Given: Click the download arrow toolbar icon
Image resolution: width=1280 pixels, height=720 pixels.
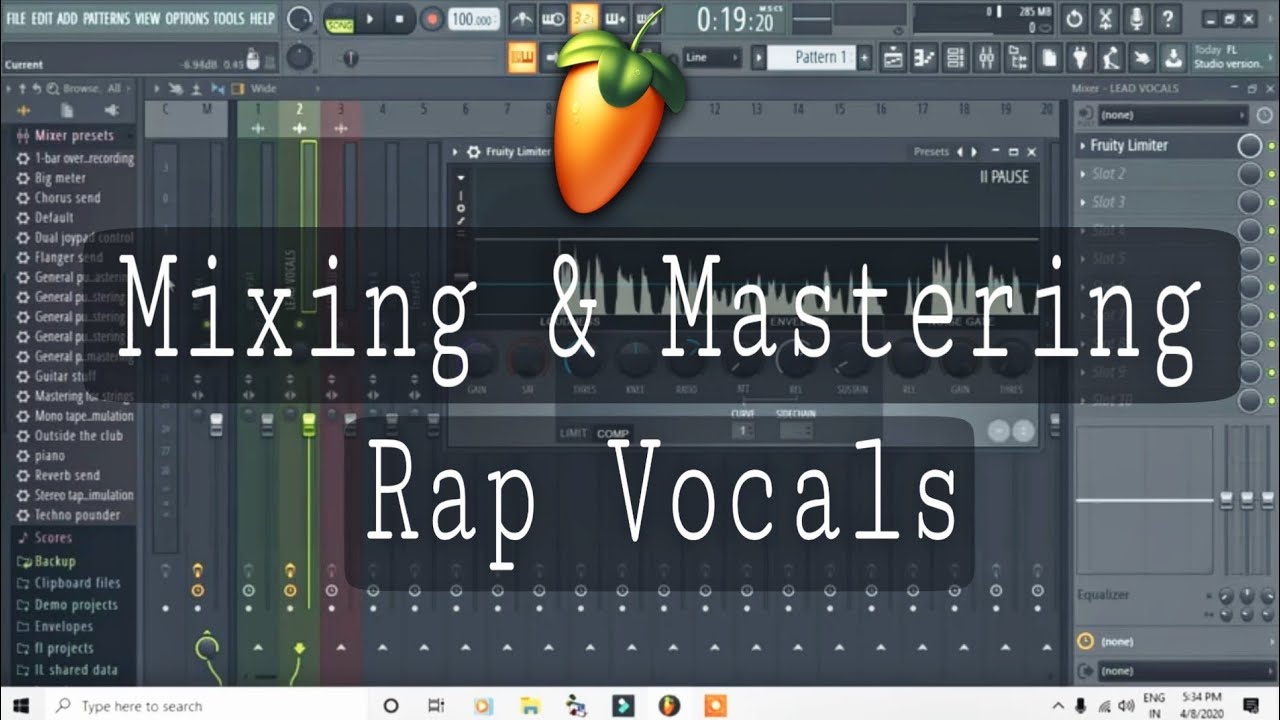Looking at the screenshot, I should (x=1172, y=58).
